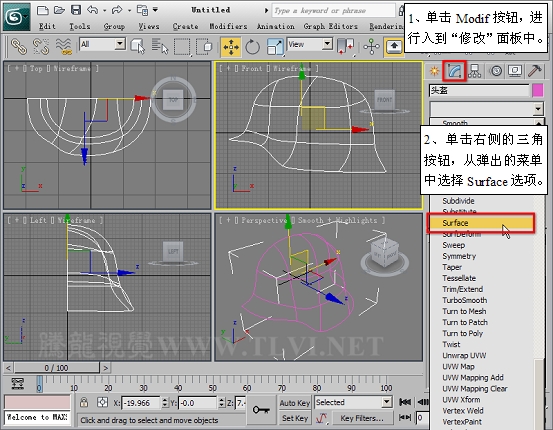Click the object name field 头盔
The height and width of the screenshot is (430, 553).
click(x=479, y=90)
